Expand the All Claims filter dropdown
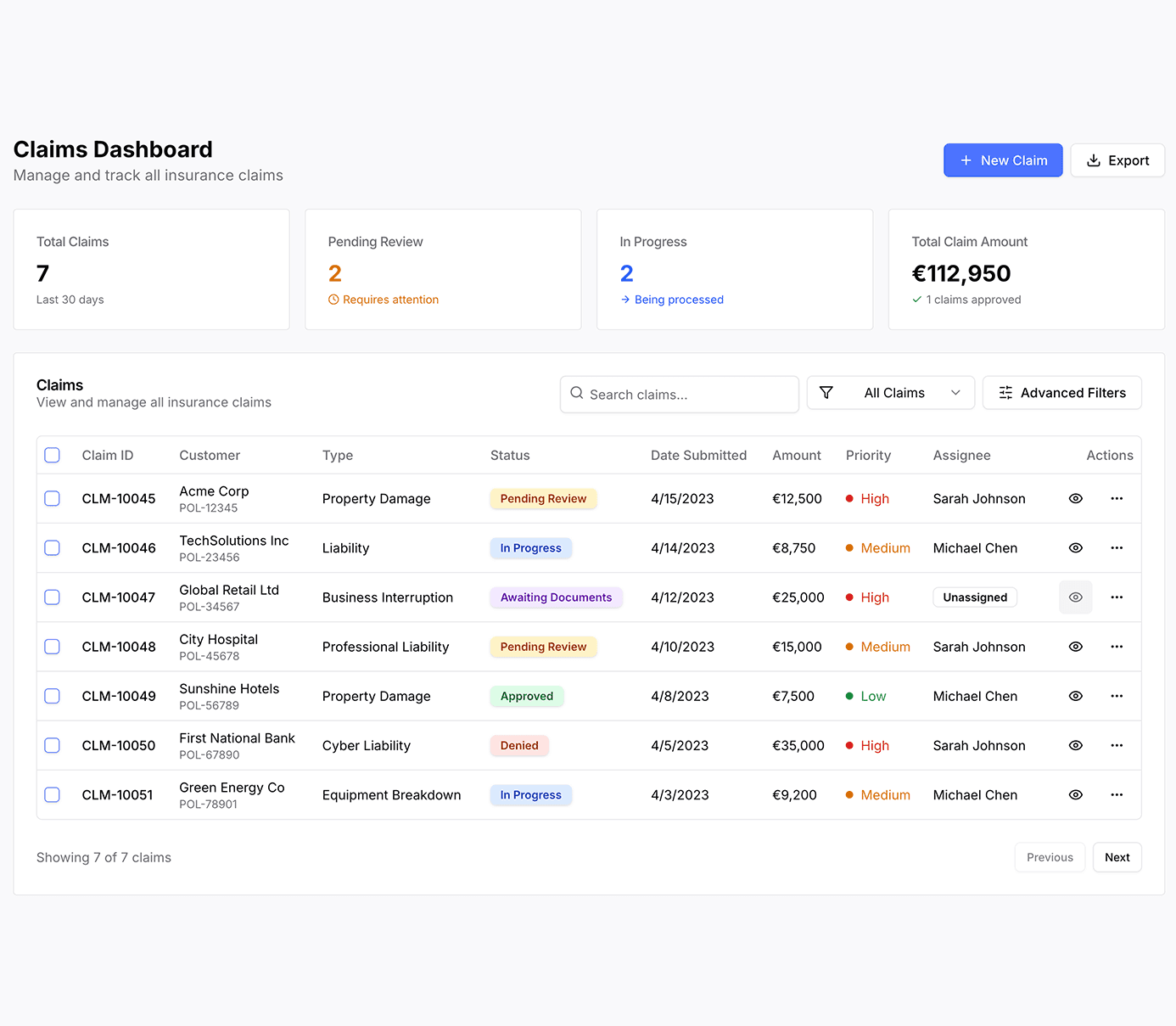Image resolution: width=1176 pixels, height=1026 pixels. 891,393
